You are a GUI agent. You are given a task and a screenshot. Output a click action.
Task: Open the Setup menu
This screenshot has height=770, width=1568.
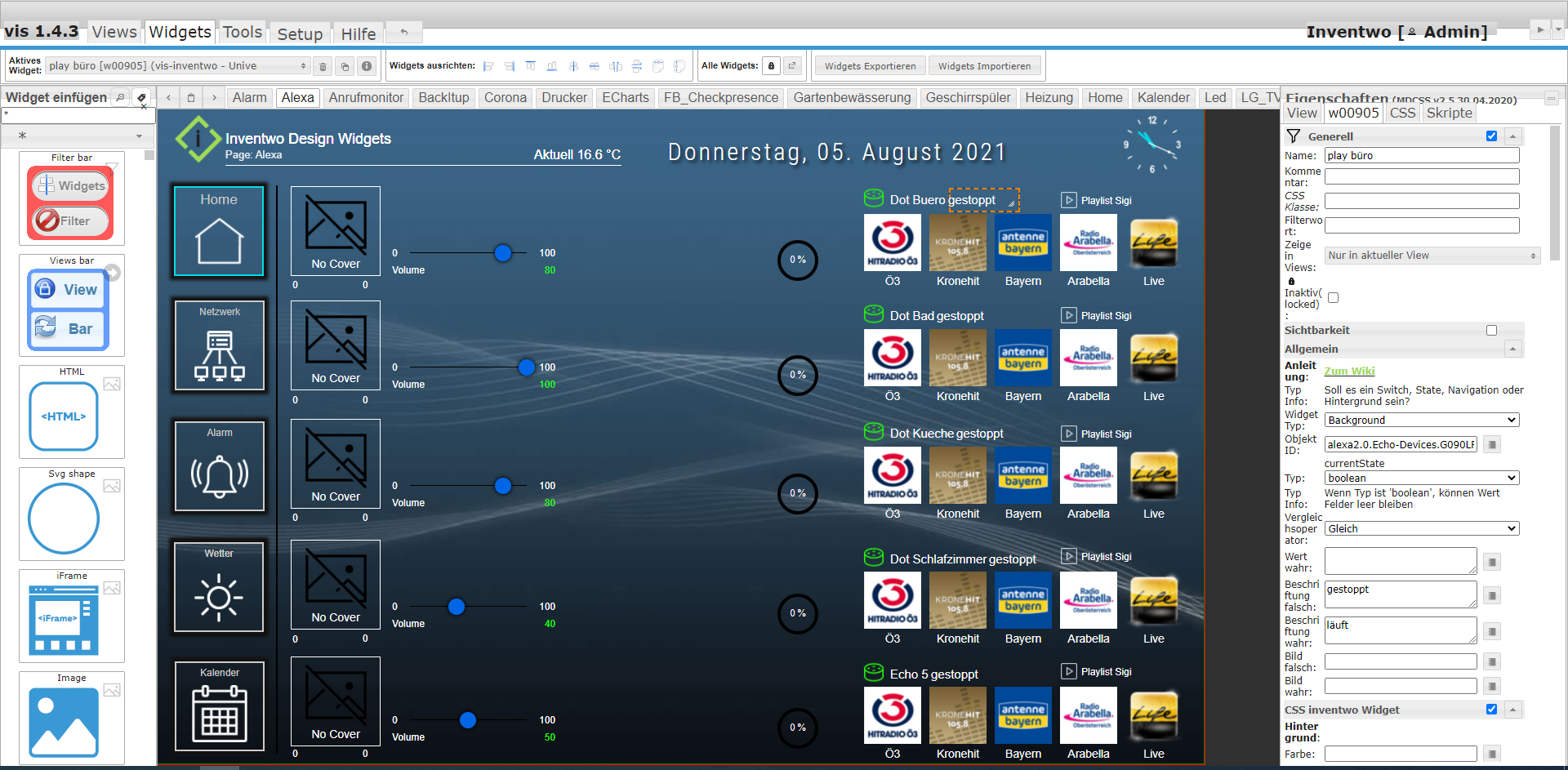(x=300, y=33)
